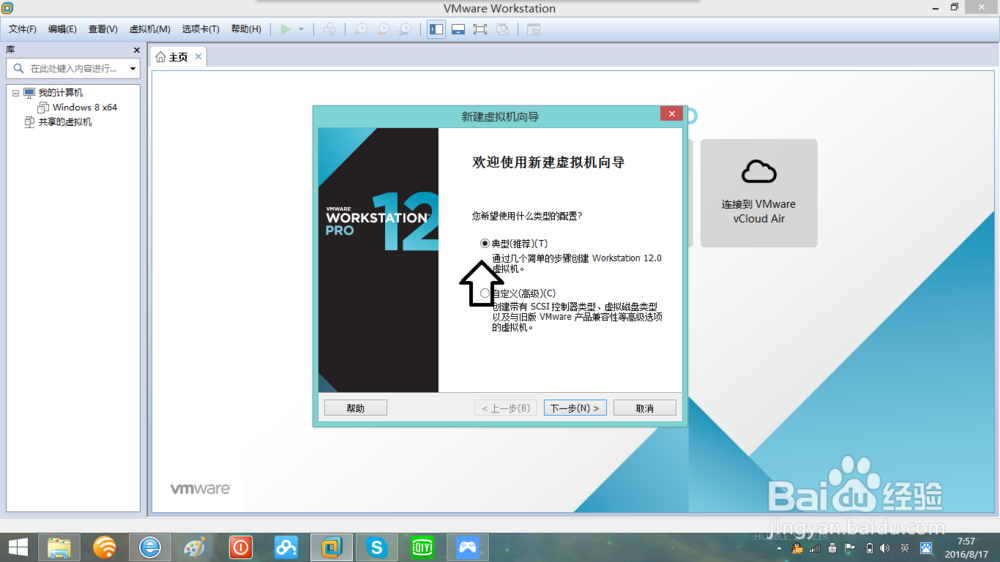
Task: Click the take snapshot toolbar icon
Action: point(361,29)
